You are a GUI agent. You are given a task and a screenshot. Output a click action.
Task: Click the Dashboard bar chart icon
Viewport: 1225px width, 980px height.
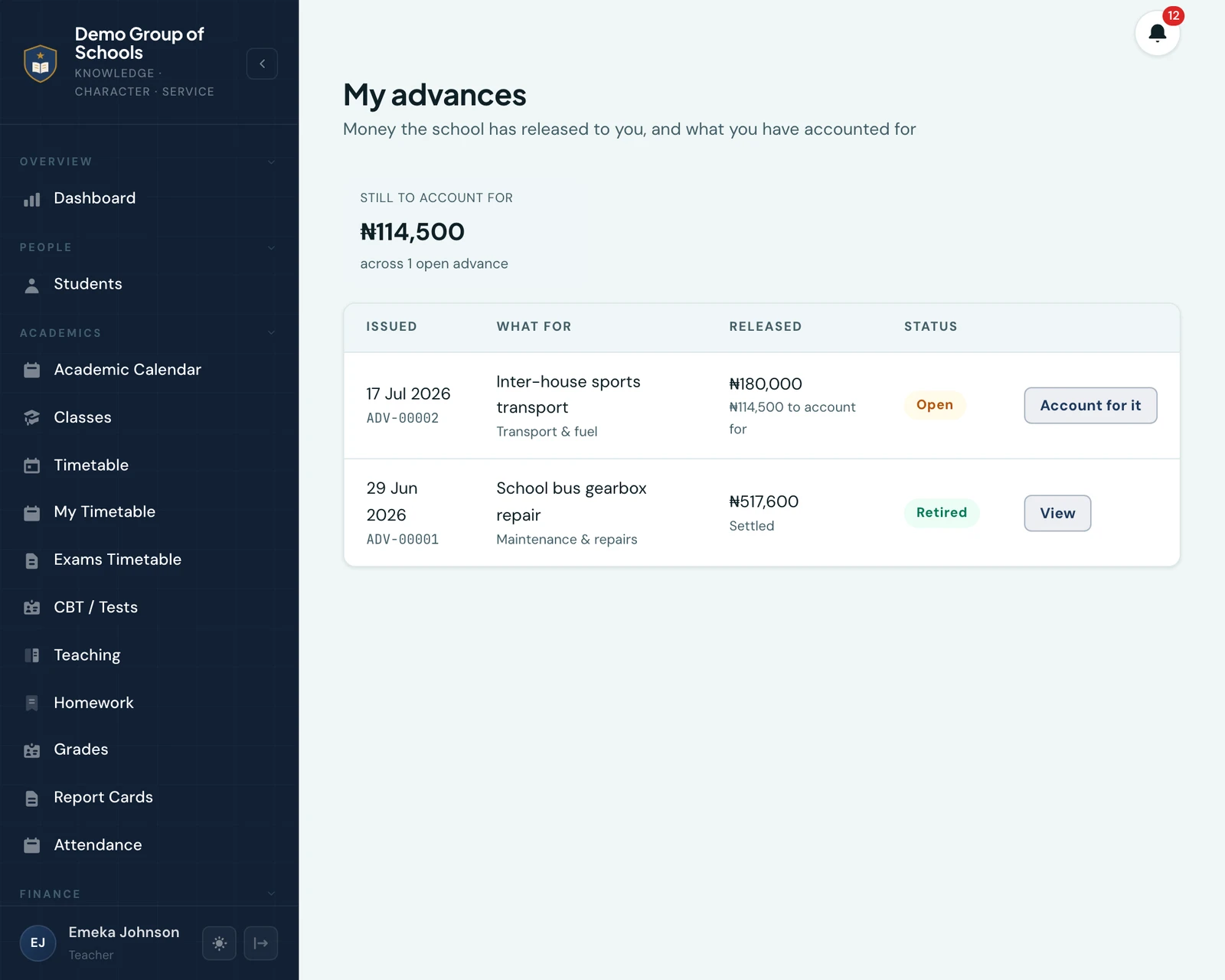31,199
